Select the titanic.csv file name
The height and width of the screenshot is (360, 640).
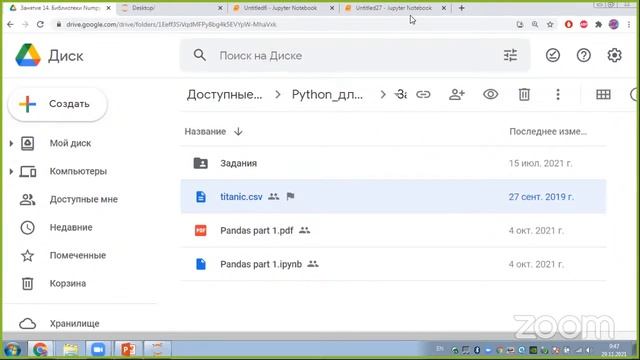pyautogui.click(x=241, y=197)
